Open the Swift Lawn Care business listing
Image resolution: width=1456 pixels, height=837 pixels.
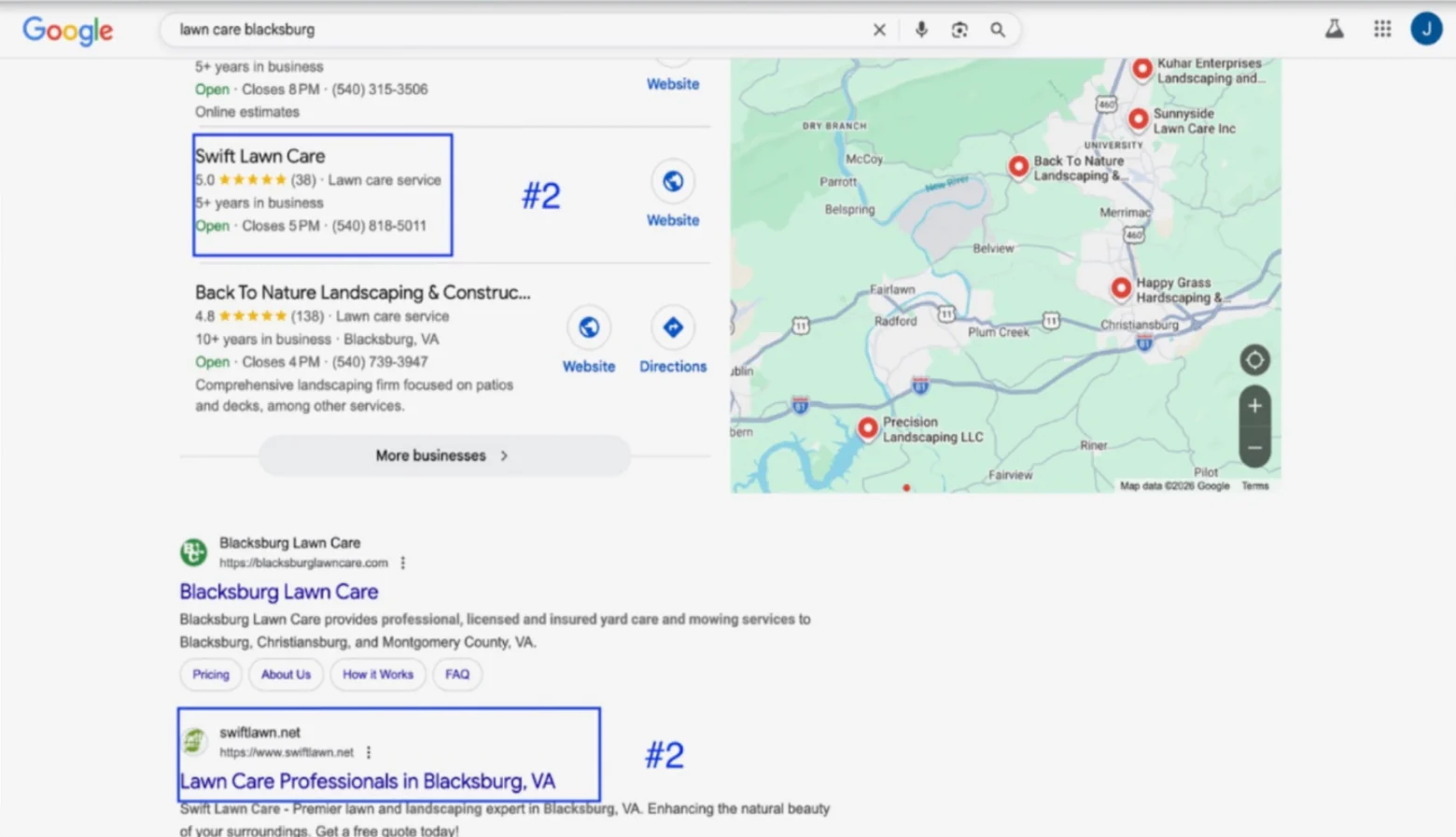[x=260, y=156]
